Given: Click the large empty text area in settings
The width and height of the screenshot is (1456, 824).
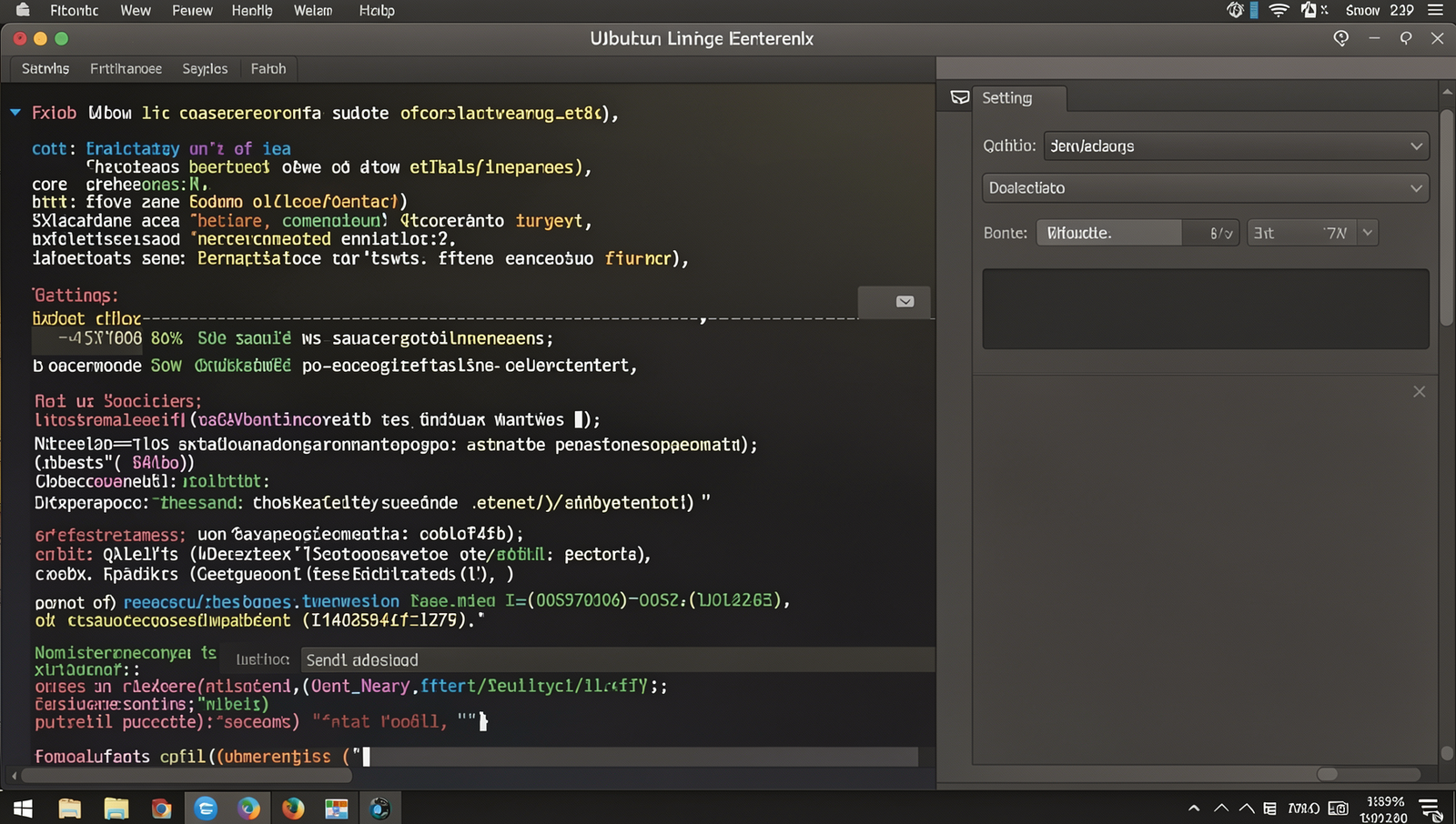Looking at the screenshot, I should [1206, 309].
